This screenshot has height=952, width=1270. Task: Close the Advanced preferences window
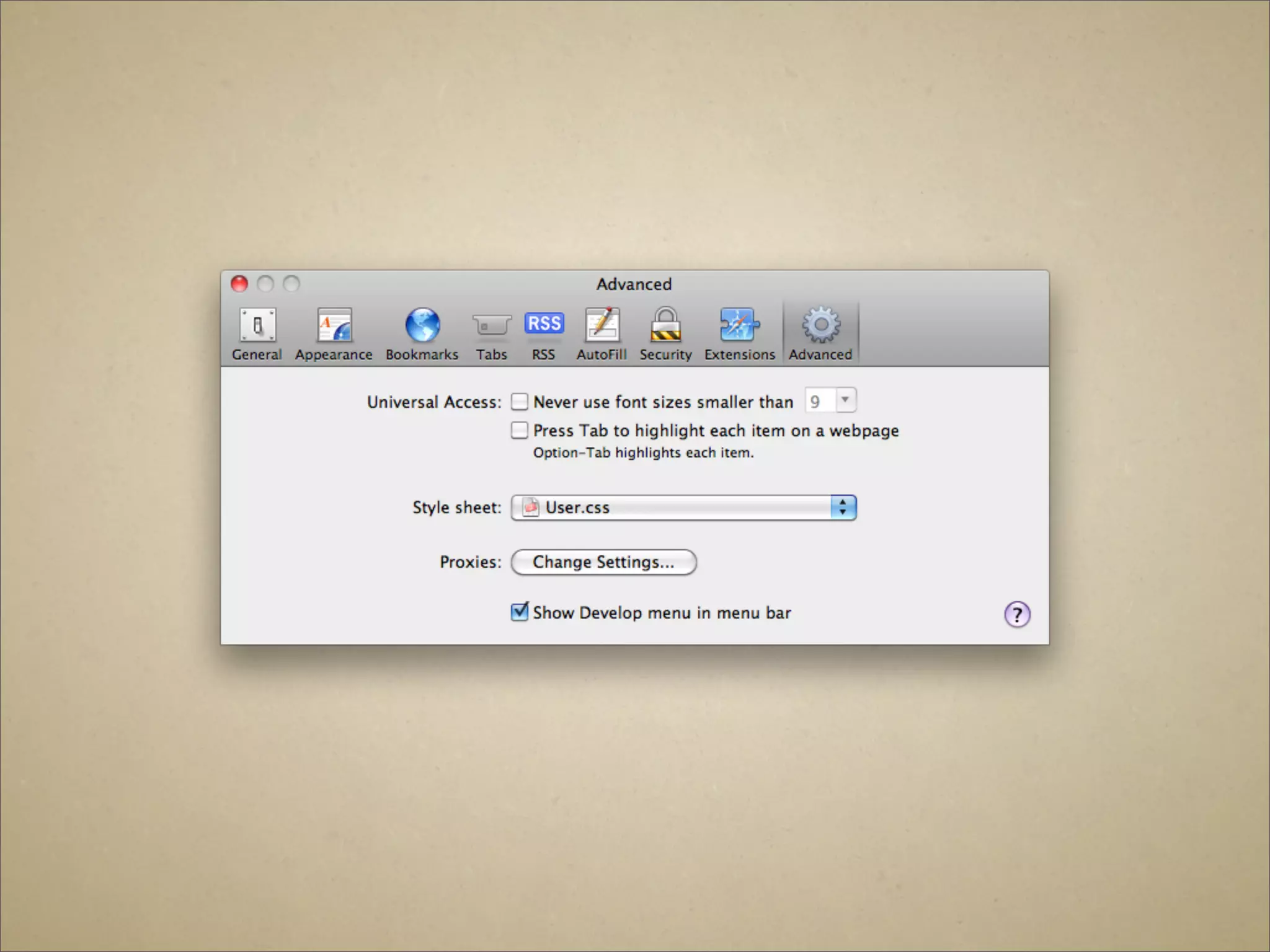click(x=239, y=284)
